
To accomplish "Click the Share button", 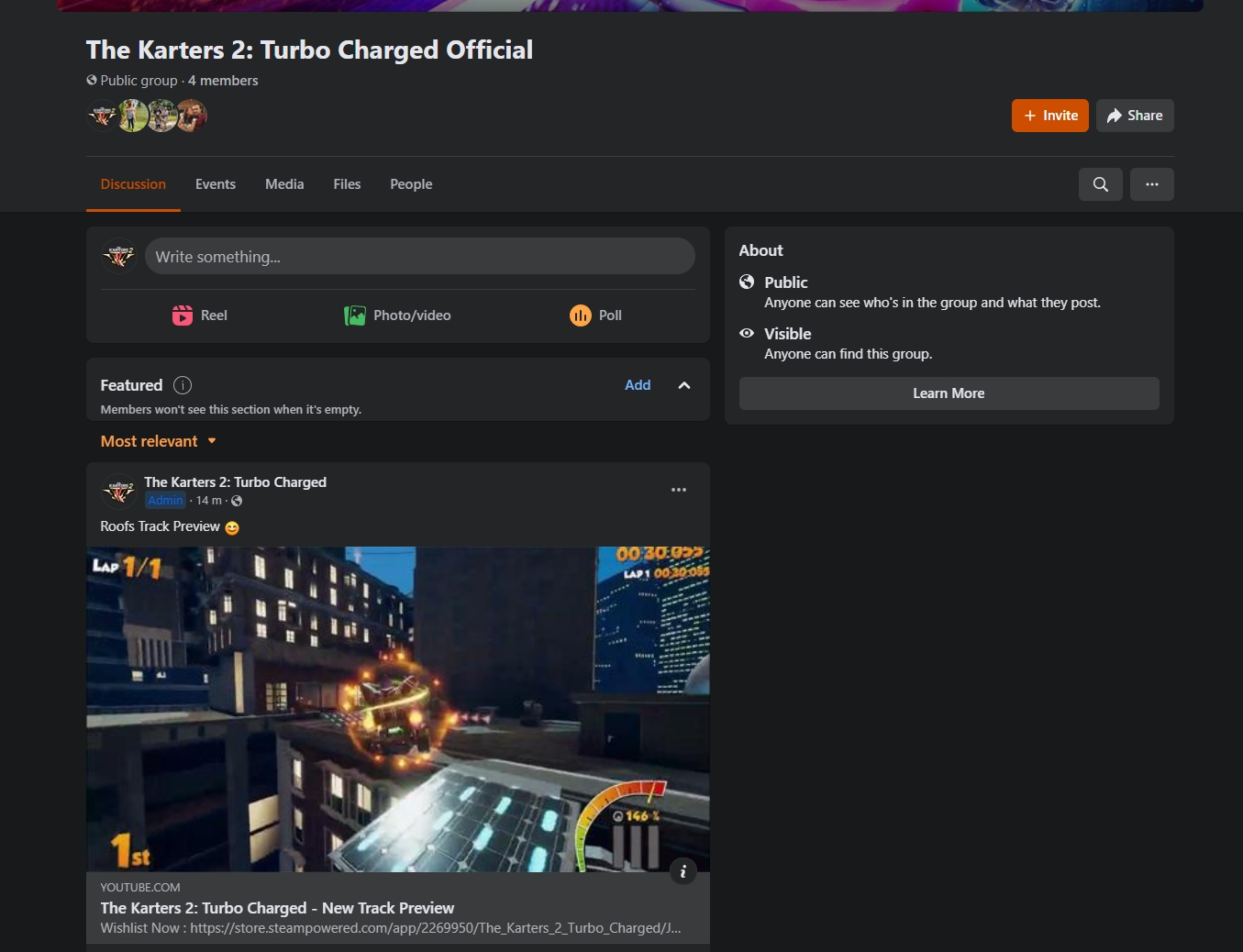I will click(1134, 116).
